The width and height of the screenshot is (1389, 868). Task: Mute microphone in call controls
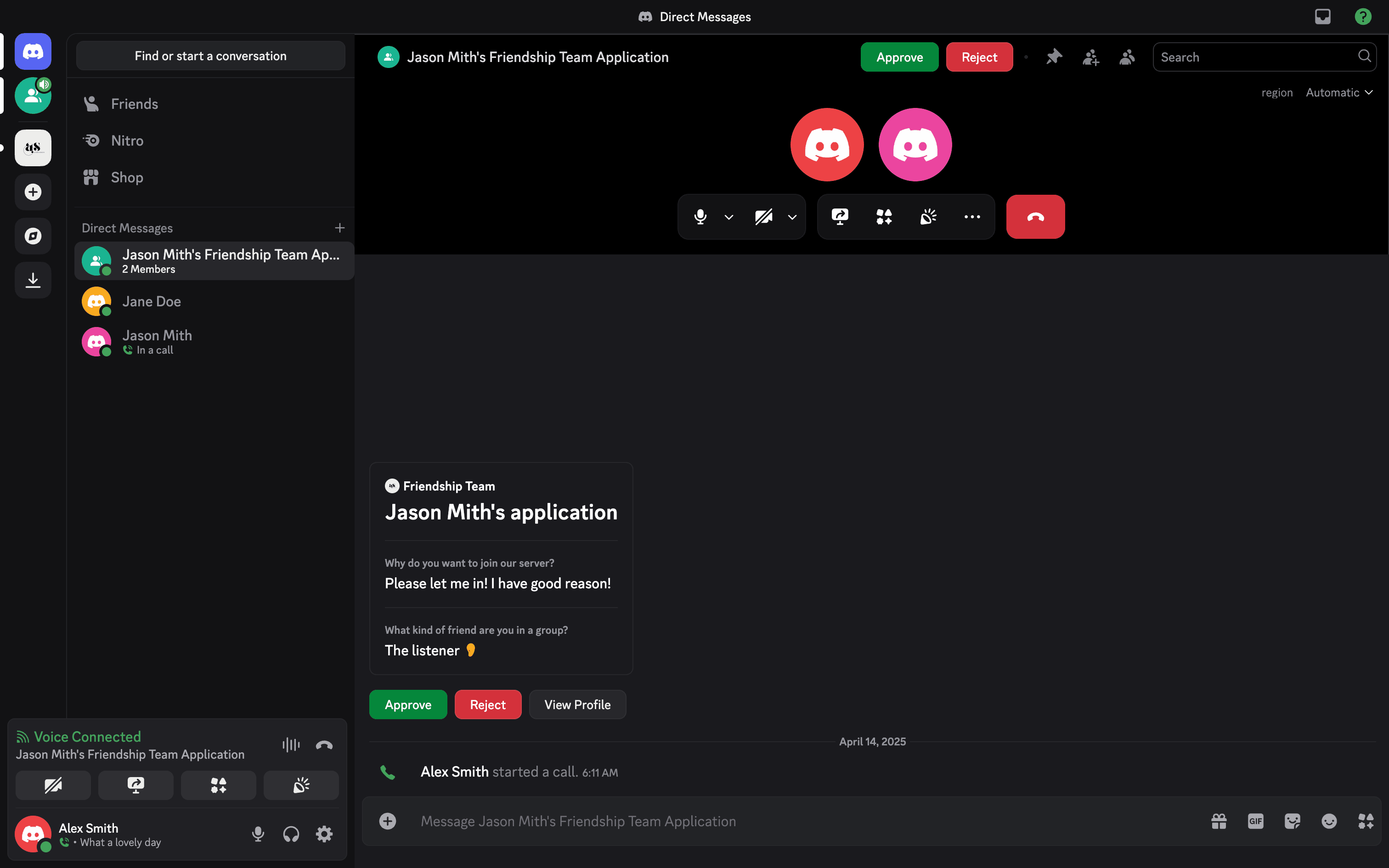click(700, 216)
